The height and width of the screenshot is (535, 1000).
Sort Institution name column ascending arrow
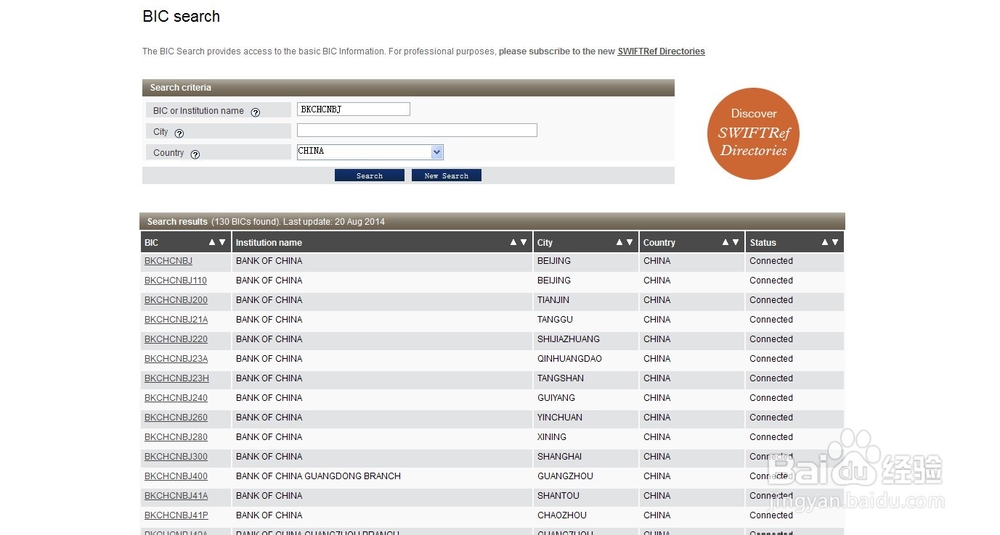tap(513, 242)
